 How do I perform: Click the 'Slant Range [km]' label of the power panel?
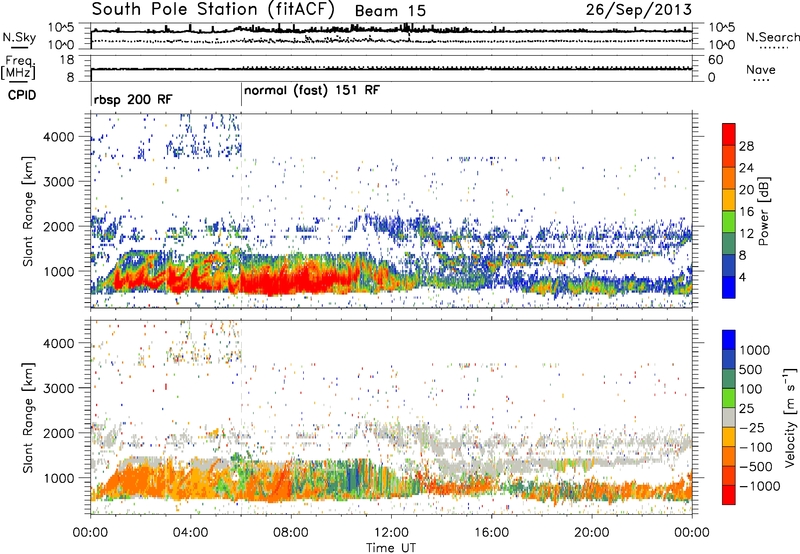(28, 211)
